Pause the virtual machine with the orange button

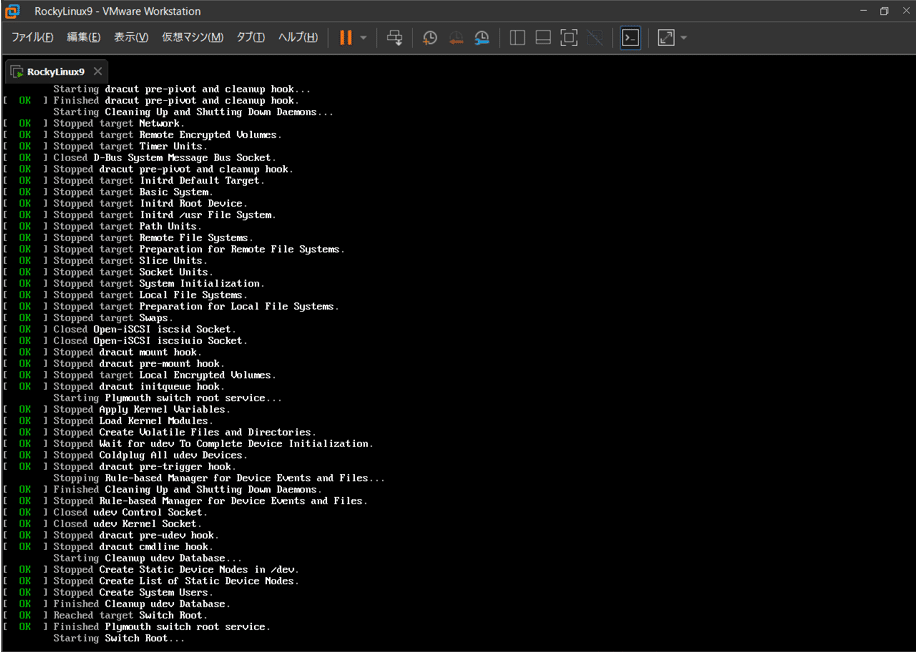tap(346, 38)
